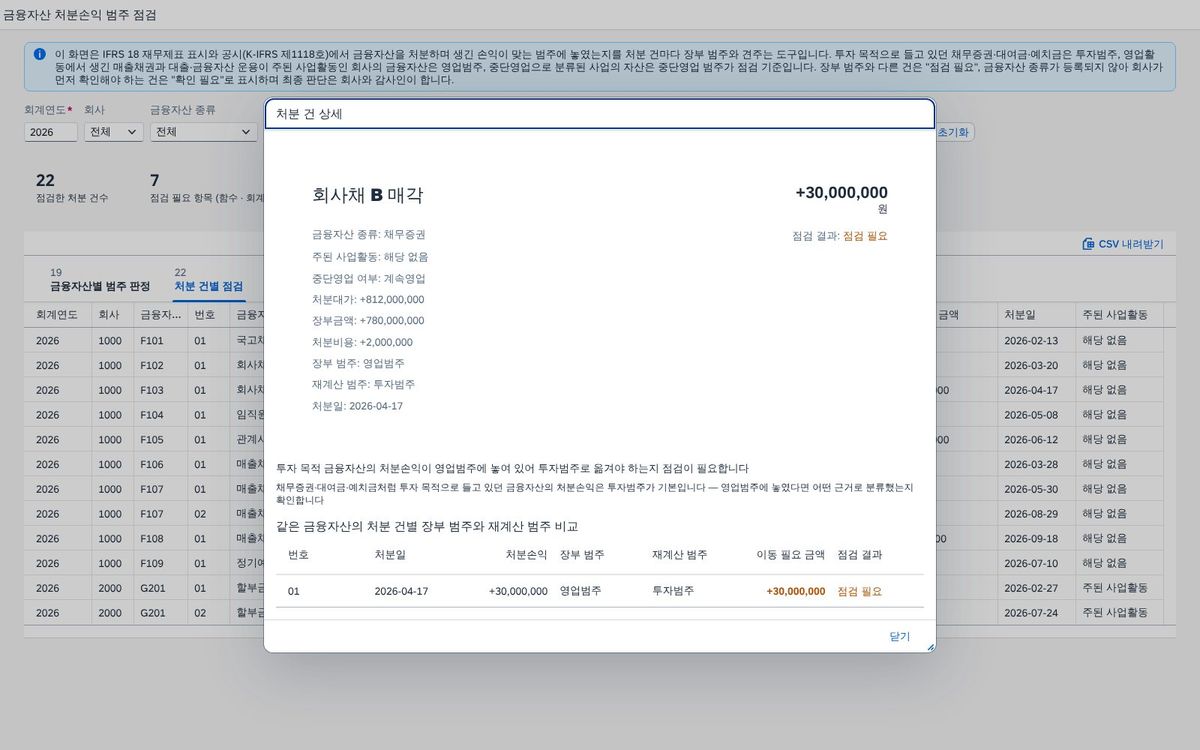Click the 초기화 reset button
The image size is (1200, 750).
coord(954,132)
